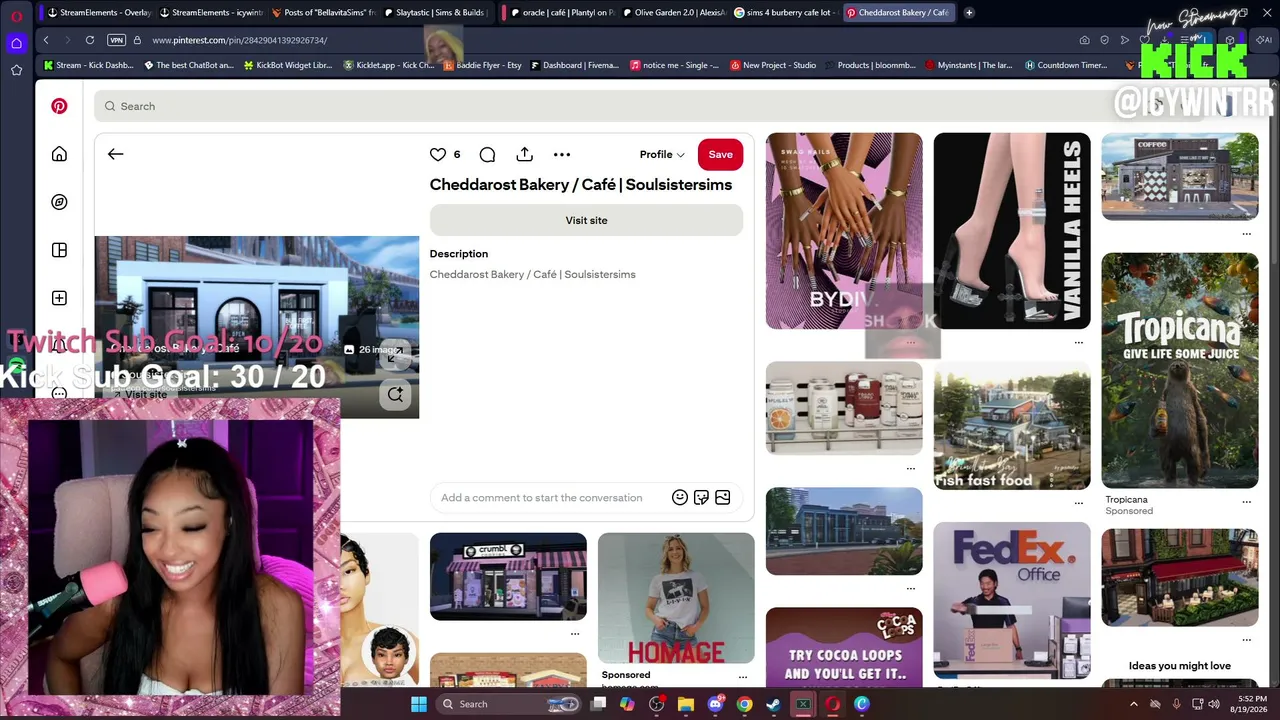
Task: Open the Explore compass icon in sidebar
Action: coord(59,202)
